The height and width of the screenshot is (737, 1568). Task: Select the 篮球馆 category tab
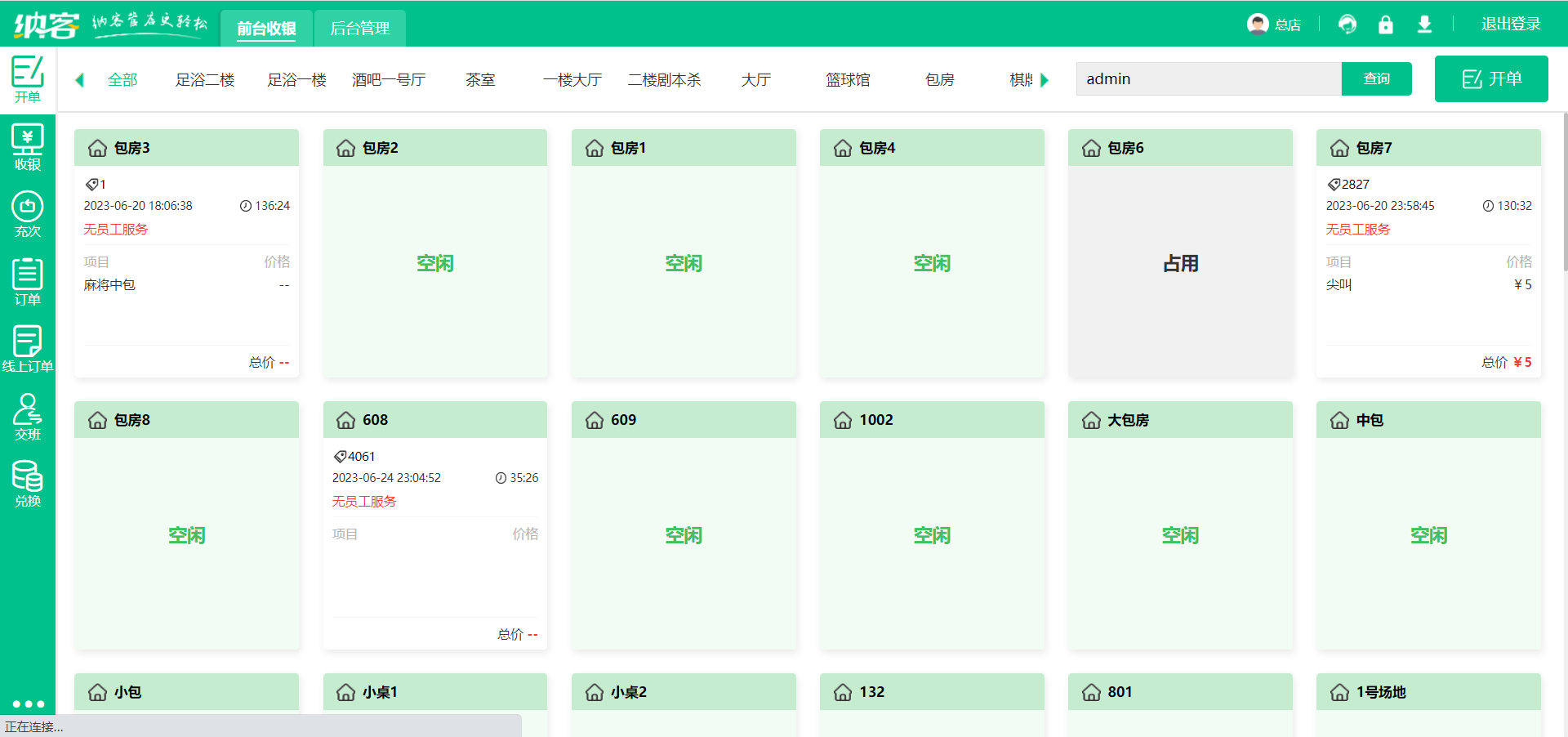click(848, 80)
